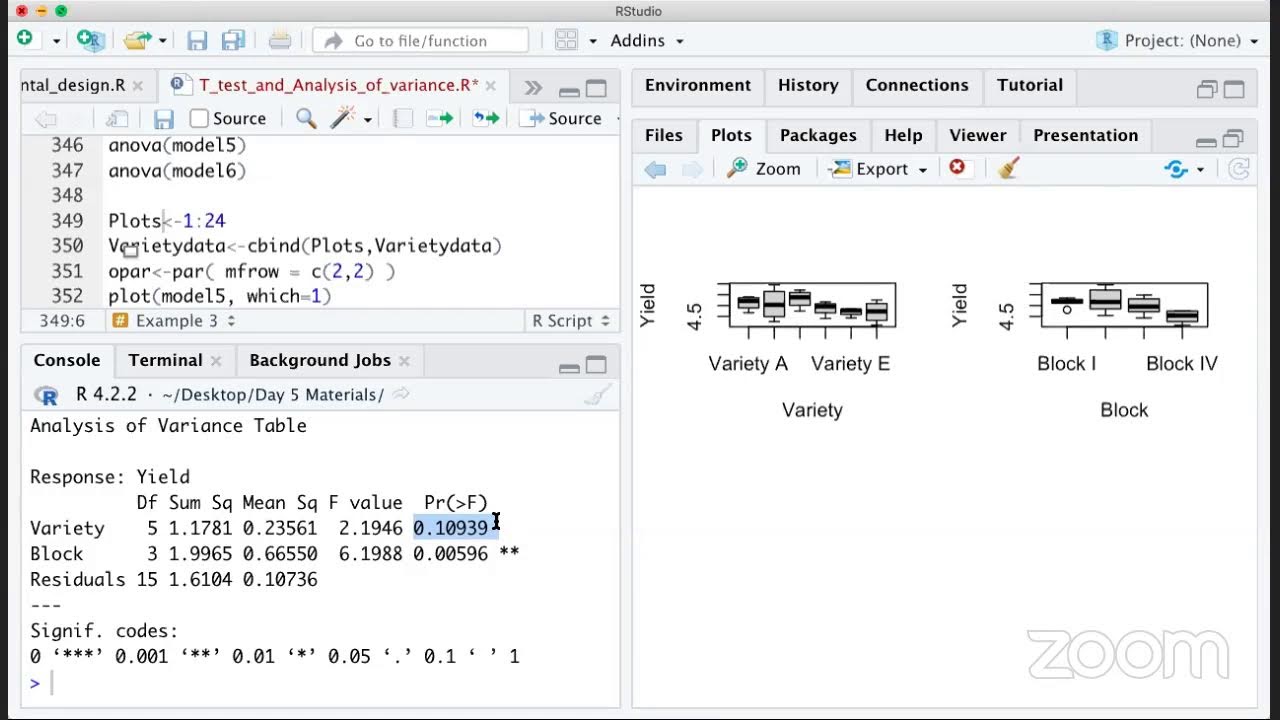Clear console with the broom icon
Viewport: 1280px width, 720px height.
[x=598, y=394]
